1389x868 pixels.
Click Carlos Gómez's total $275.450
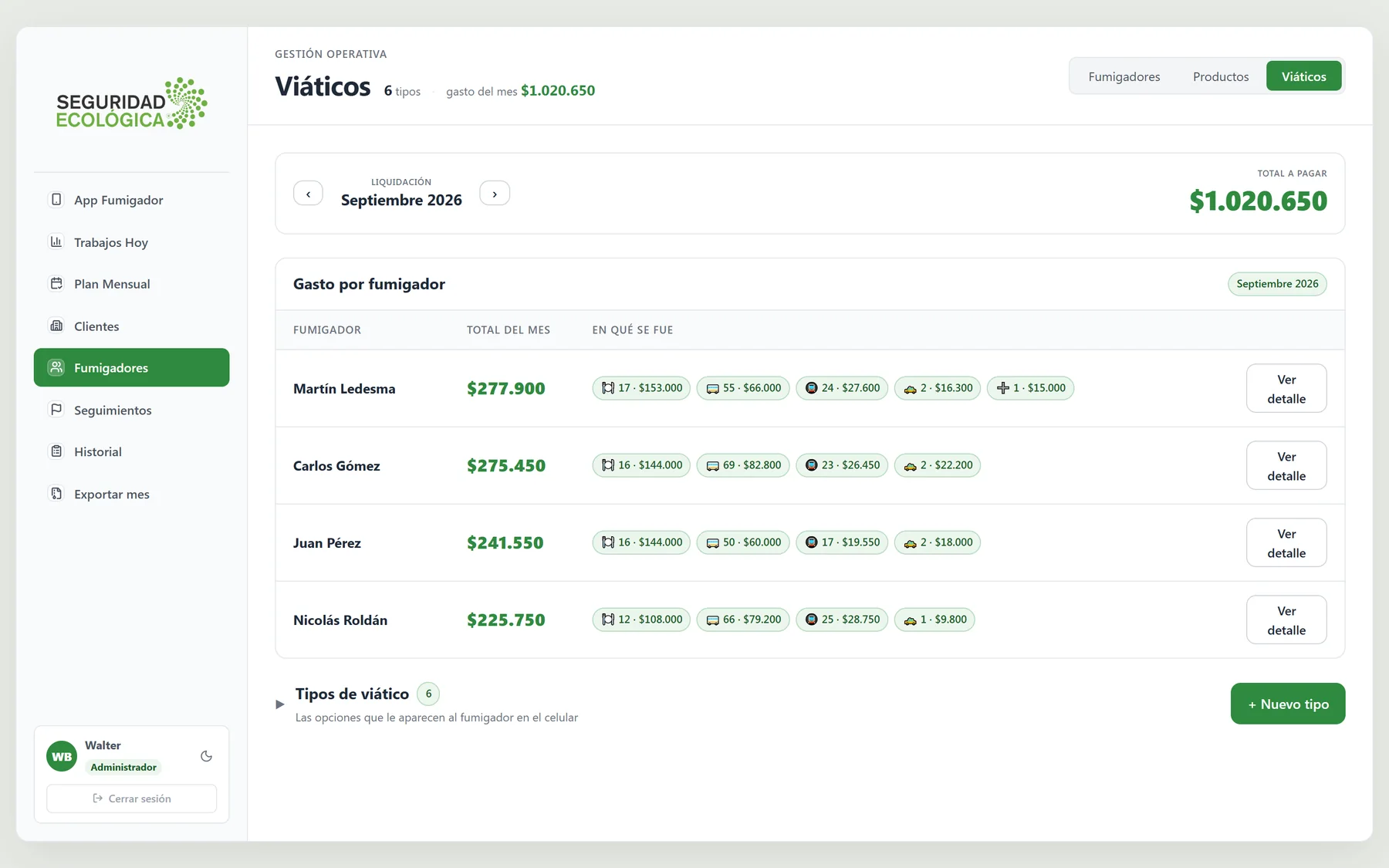(505, 466)
